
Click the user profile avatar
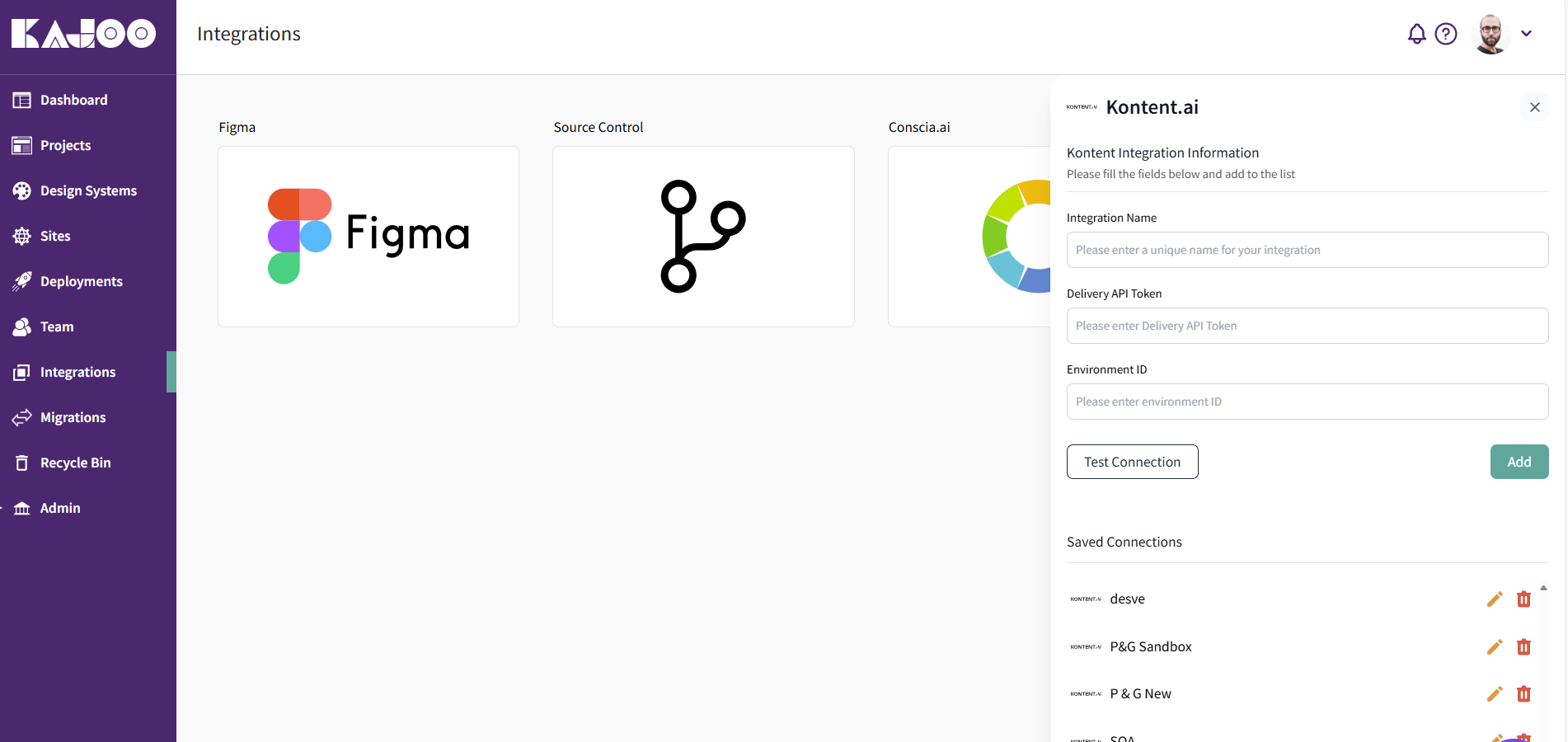(1491, 34)
